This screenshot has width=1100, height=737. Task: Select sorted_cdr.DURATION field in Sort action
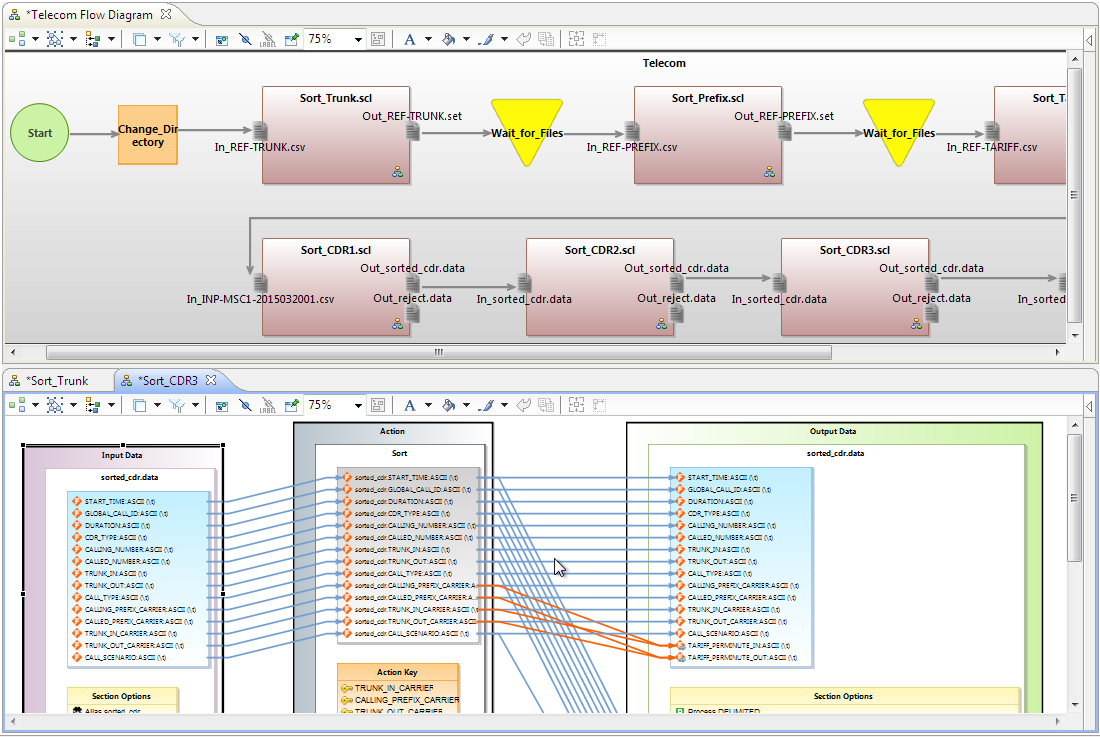[398, 501]
